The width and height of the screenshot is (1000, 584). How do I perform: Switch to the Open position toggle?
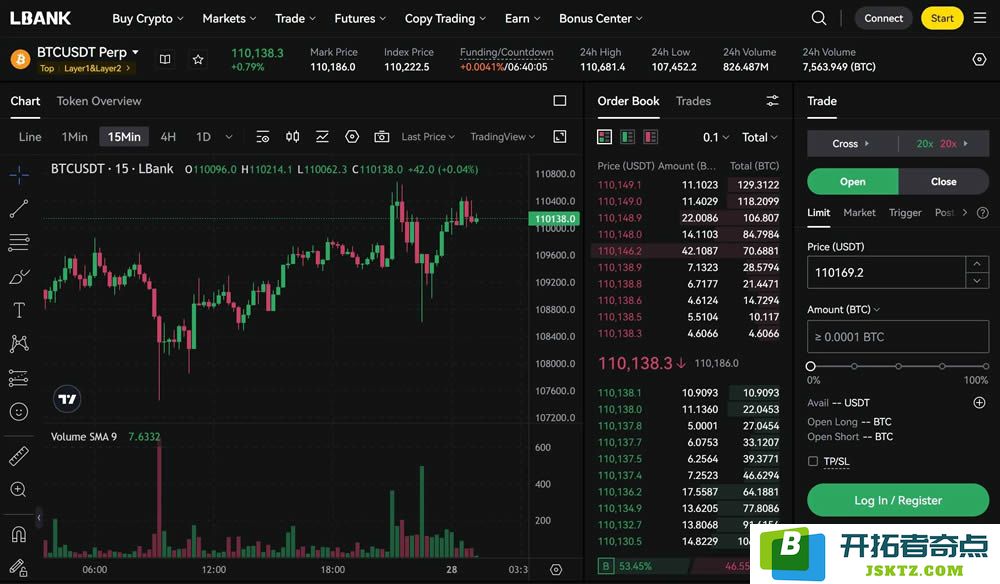[853, 182]
